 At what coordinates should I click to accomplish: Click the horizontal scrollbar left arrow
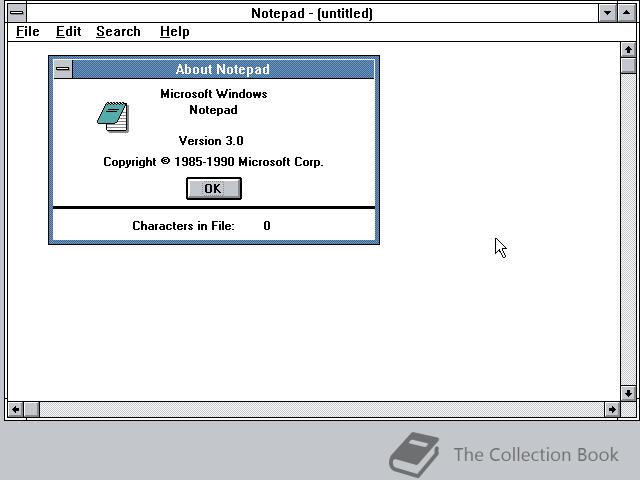click(16, 409)
